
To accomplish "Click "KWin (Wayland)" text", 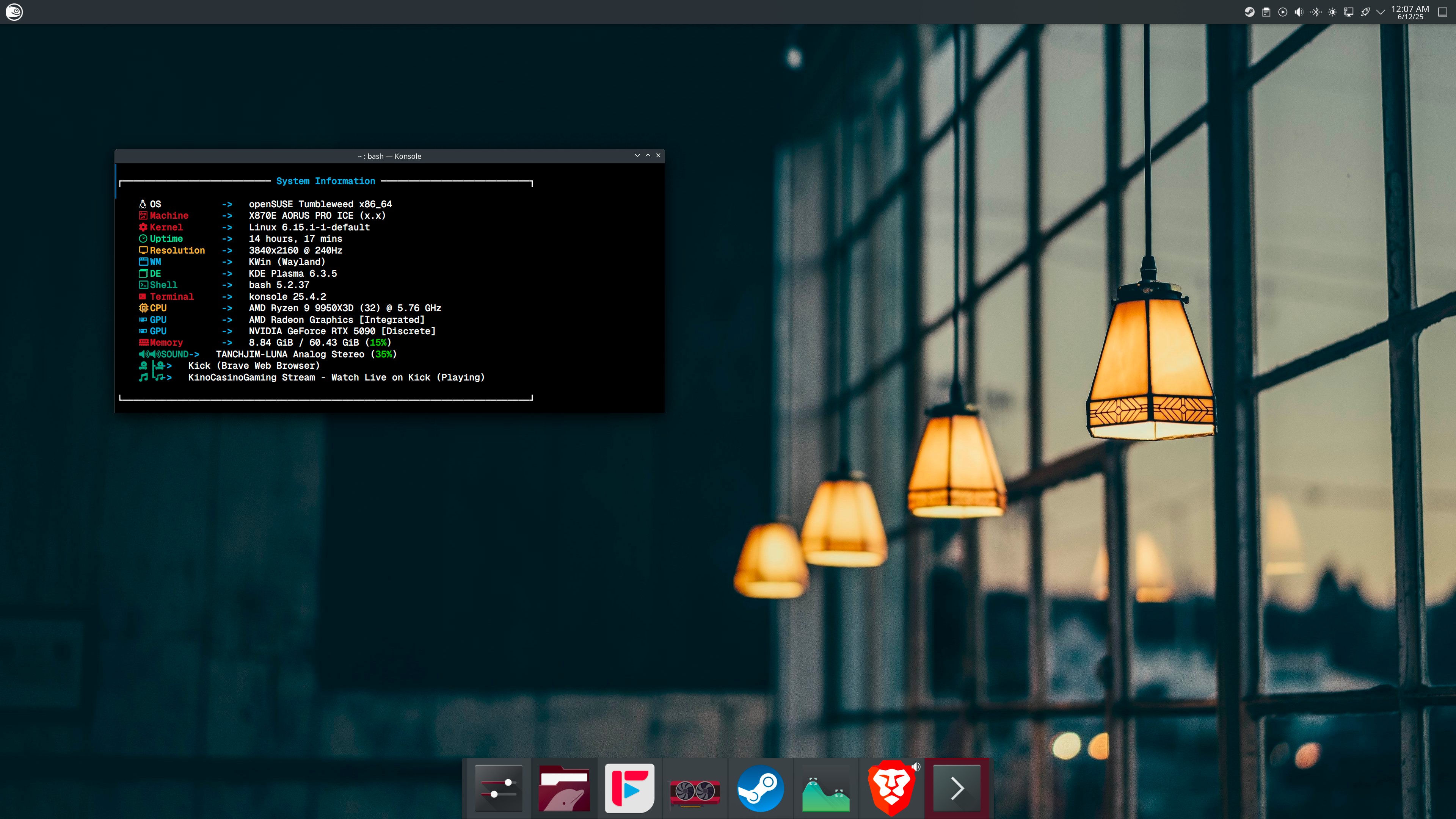I will [x=287, y=262].
